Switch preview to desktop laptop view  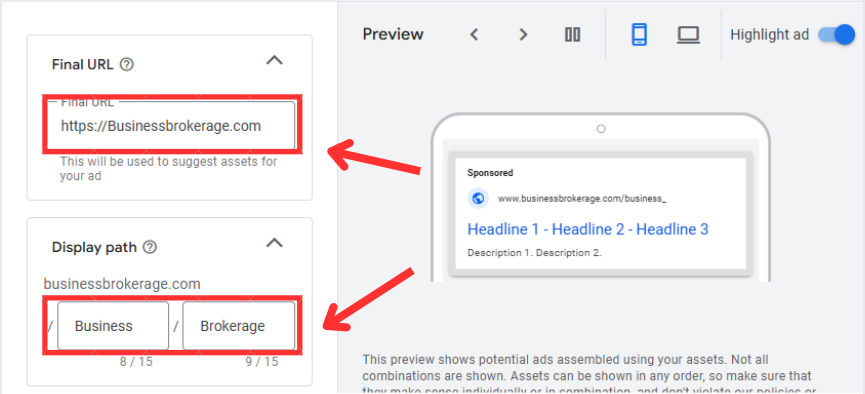(x=688, y=35)
